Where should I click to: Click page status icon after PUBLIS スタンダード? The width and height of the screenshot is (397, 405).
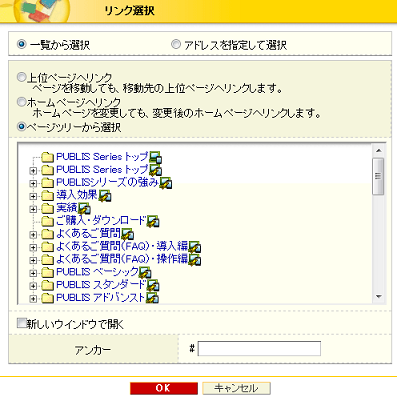tap(153, 285)
